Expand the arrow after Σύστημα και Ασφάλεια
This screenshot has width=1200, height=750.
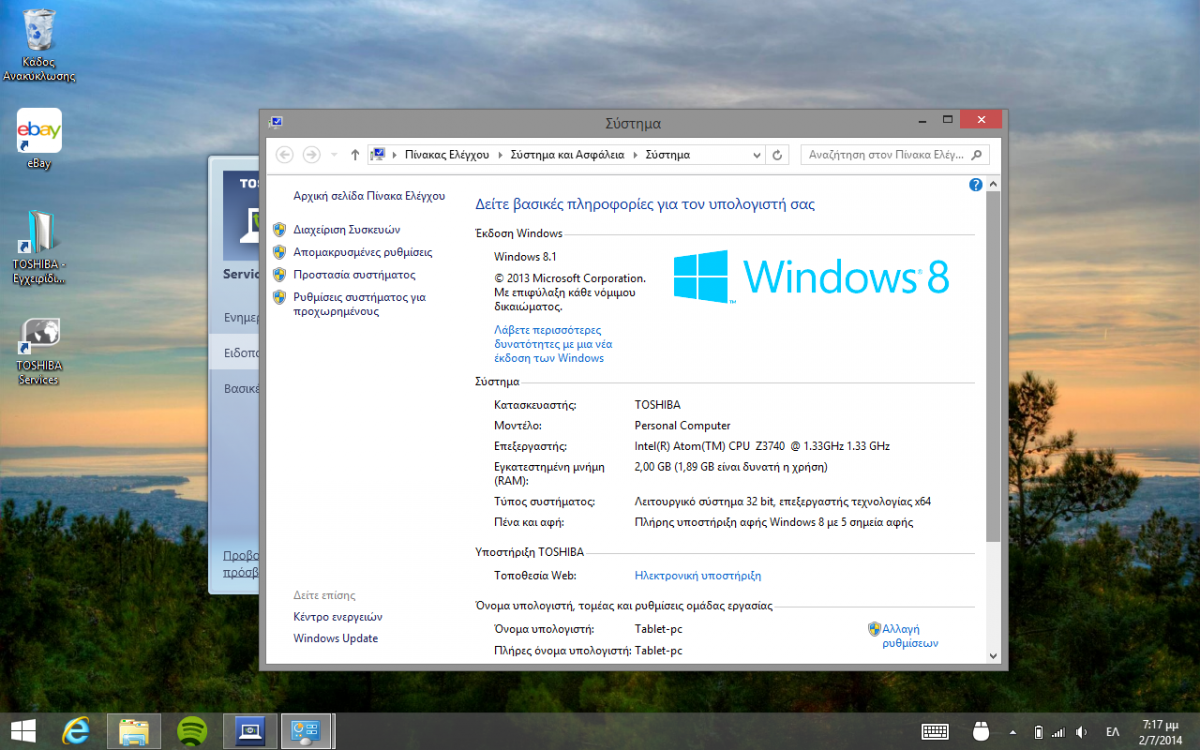(x=635, y=155)
